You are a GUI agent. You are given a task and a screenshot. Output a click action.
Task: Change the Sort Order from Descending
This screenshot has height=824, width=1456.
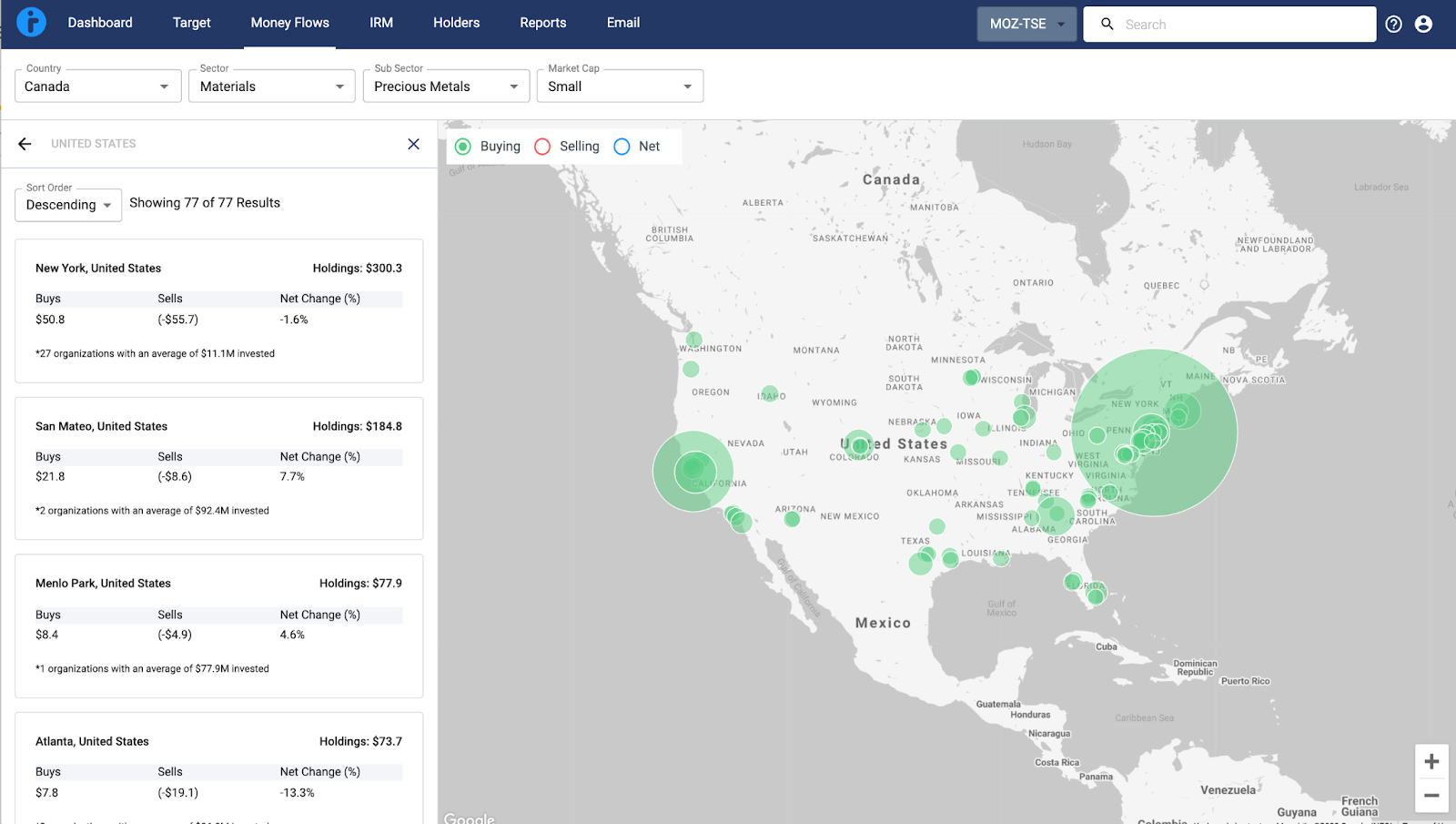(x=67, y=205)
